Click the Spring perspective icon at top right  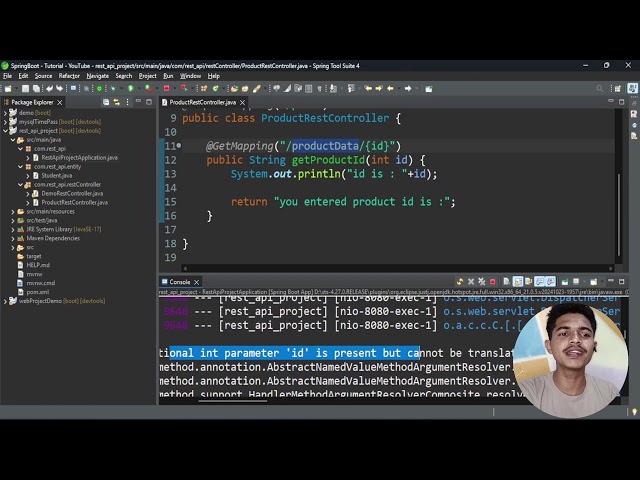click(x=633, y=88)
